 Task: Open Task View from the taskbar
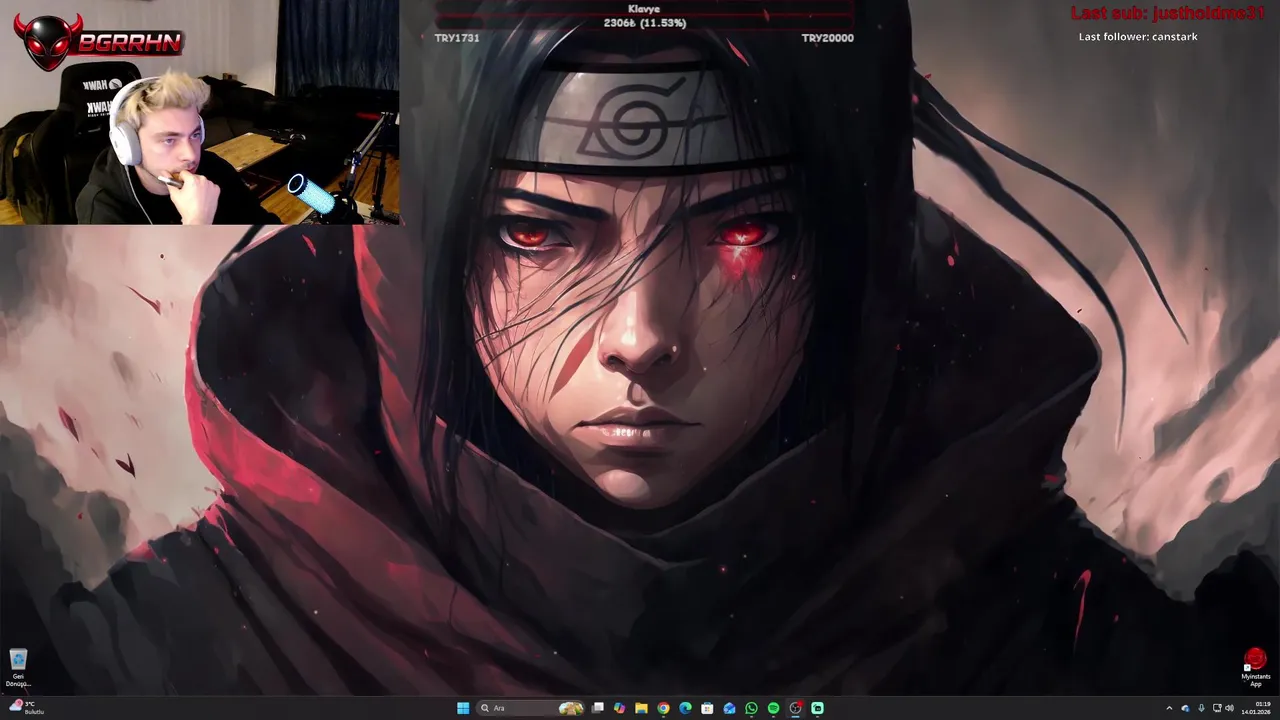pyautogui.click(x=598, y=708)
